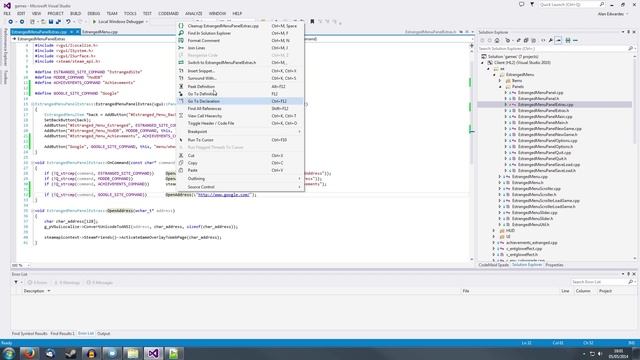Viewport: 640px width, 360px height.
Task: Switch to EstrangedMenu.cpp editor tab
Action: pyautogui.click(x=100, y=32)
